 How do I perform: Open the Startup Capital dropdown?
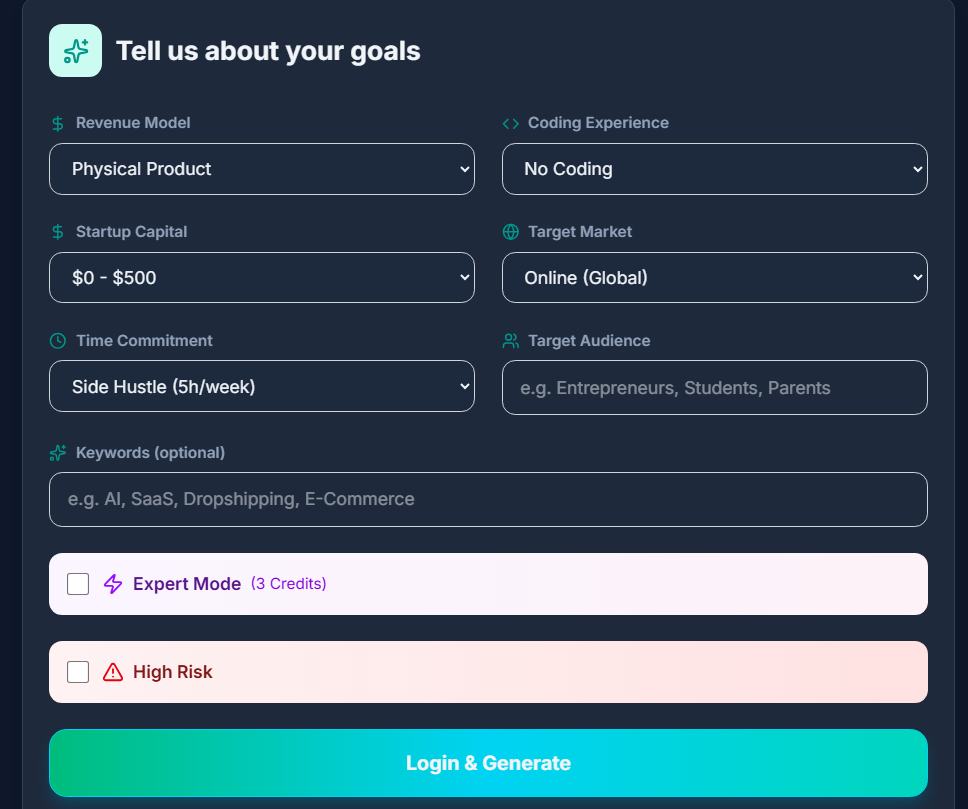(262, 277)
